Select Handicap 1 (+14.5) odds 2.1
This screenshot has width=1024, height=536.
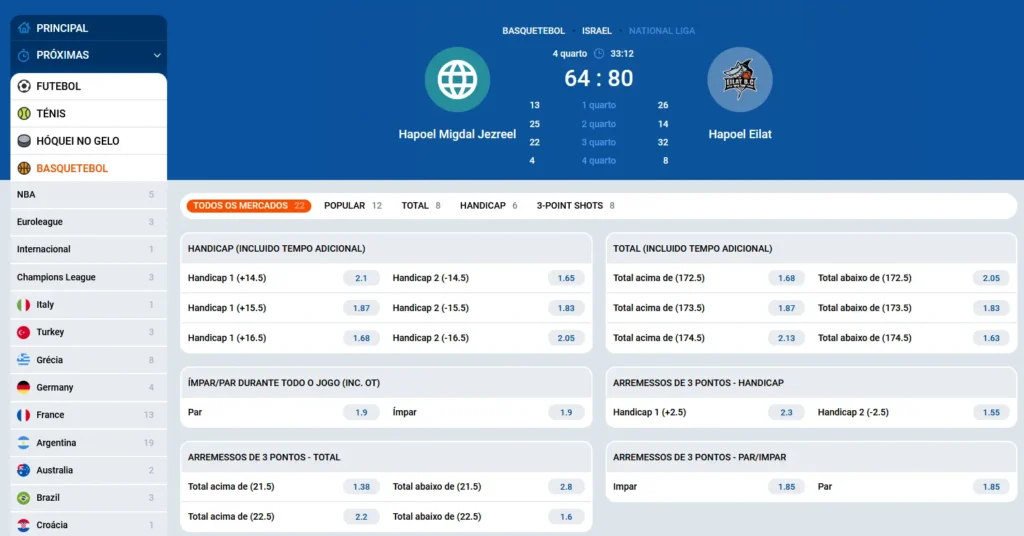361,278
